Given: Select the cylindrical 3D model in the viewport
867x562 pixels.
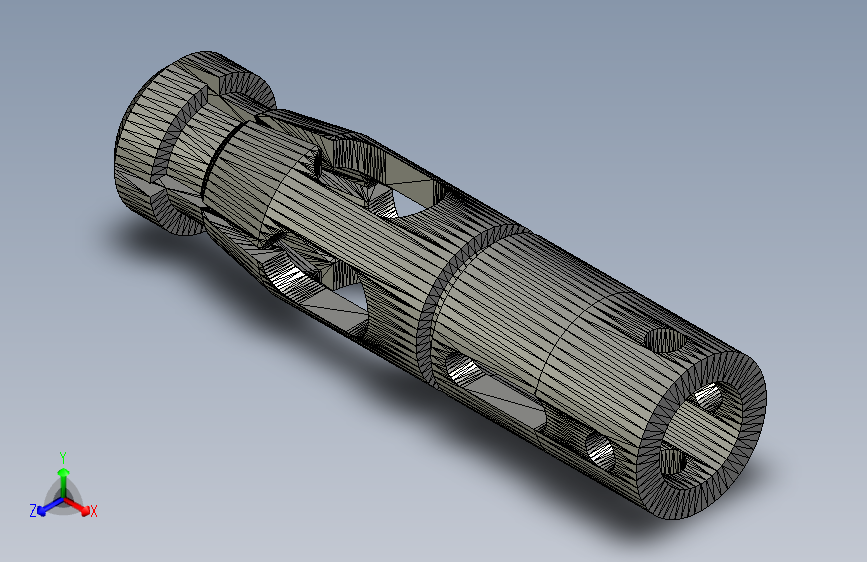Looking at the screenshot, I should (440, 285).
